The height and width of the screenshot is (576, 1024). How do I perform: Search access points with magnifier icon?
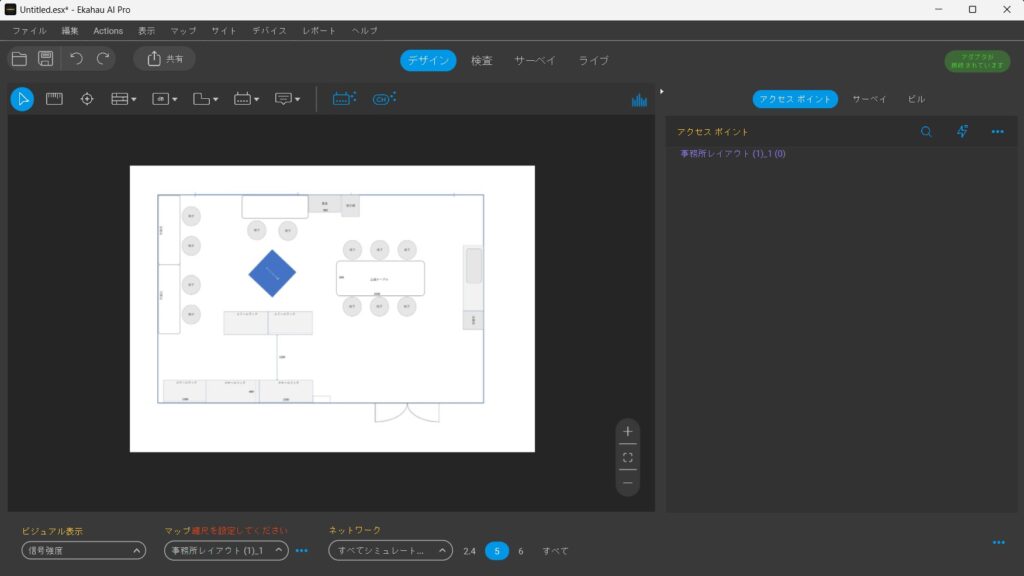click(926, 132)
